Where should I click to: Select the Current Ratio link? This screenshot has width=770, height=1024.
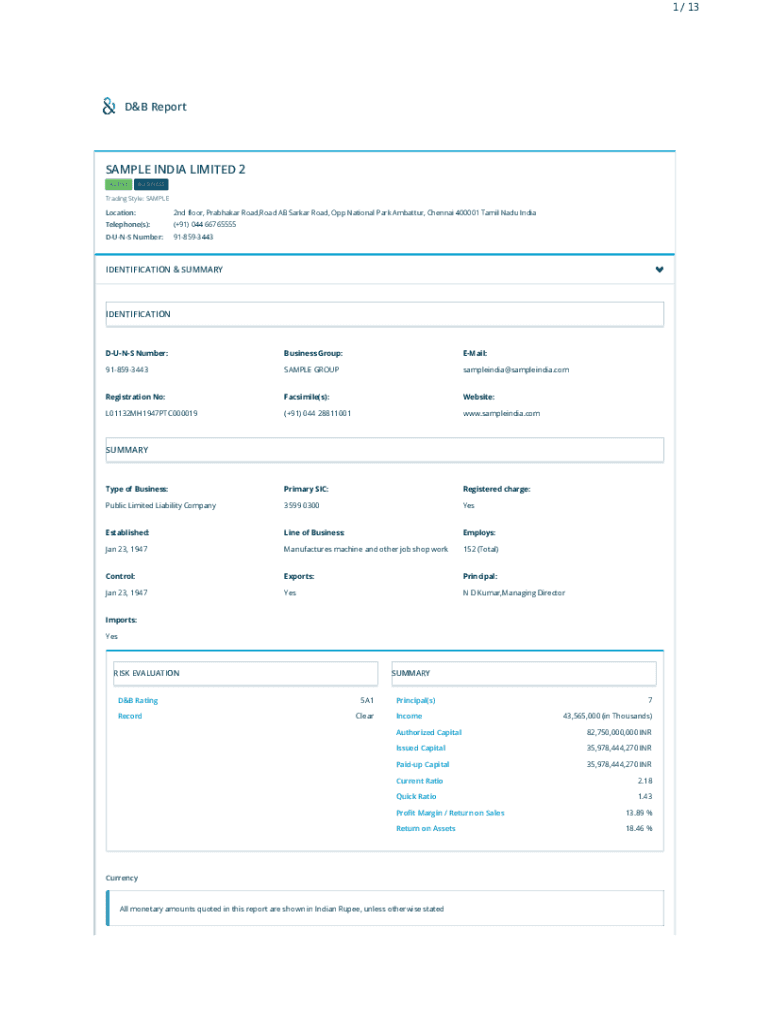pyautogui.click(x=419, y=781)
